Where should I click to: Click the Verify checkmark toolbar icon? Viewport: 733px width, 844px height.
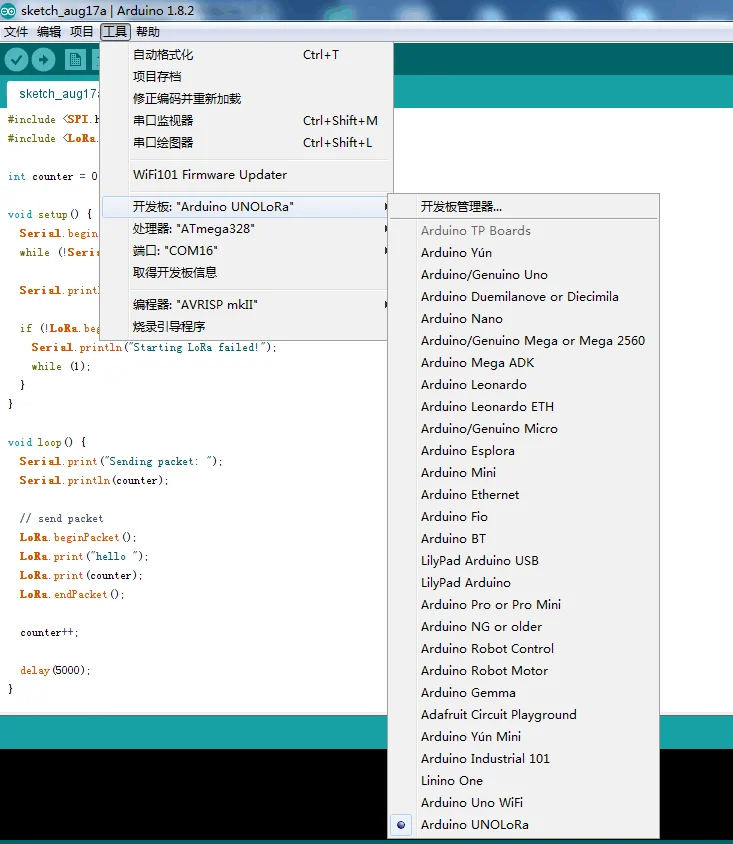tap(17, 59)
